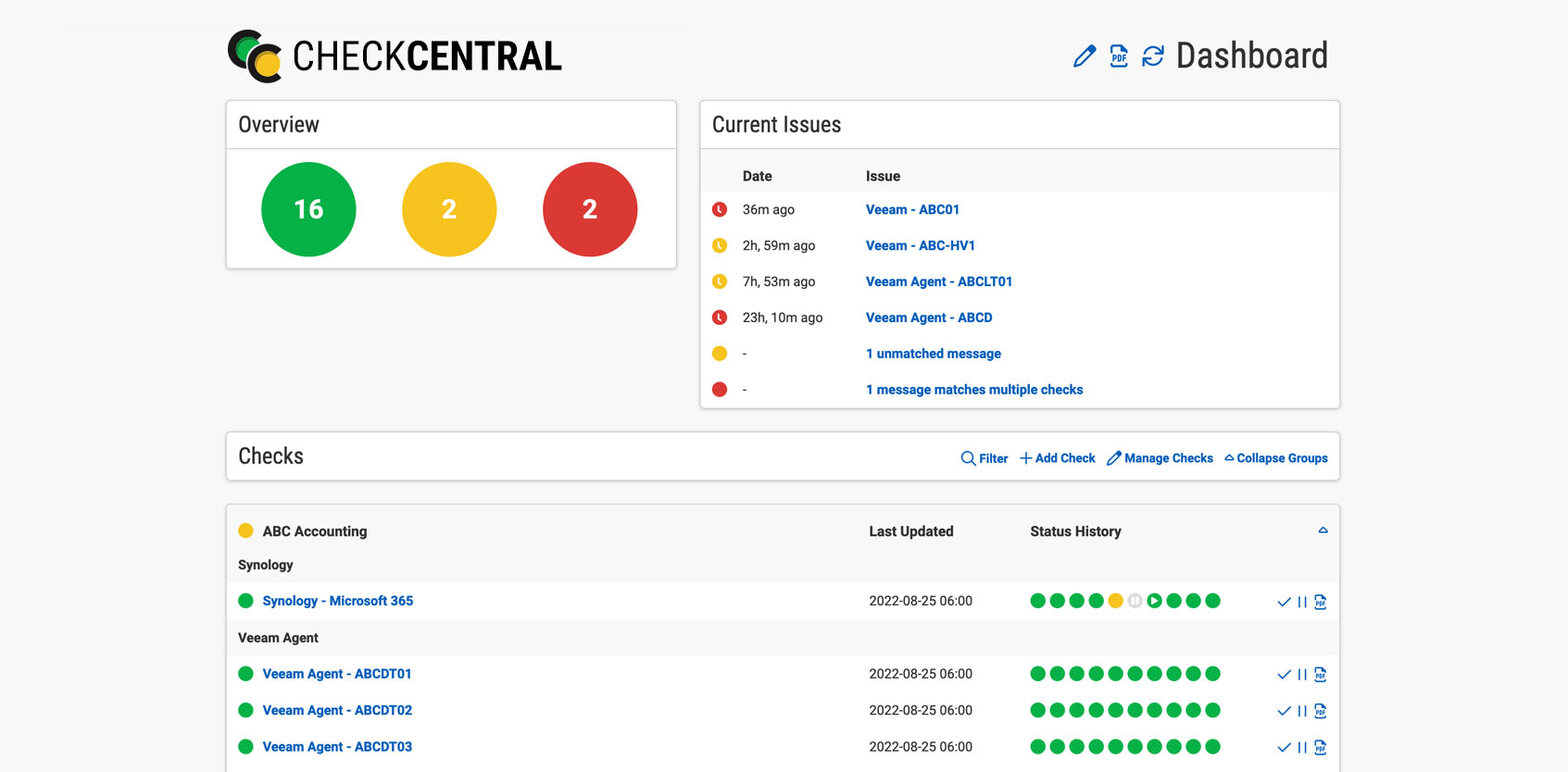Click the Date column header in Current Issues

(758, 176)
